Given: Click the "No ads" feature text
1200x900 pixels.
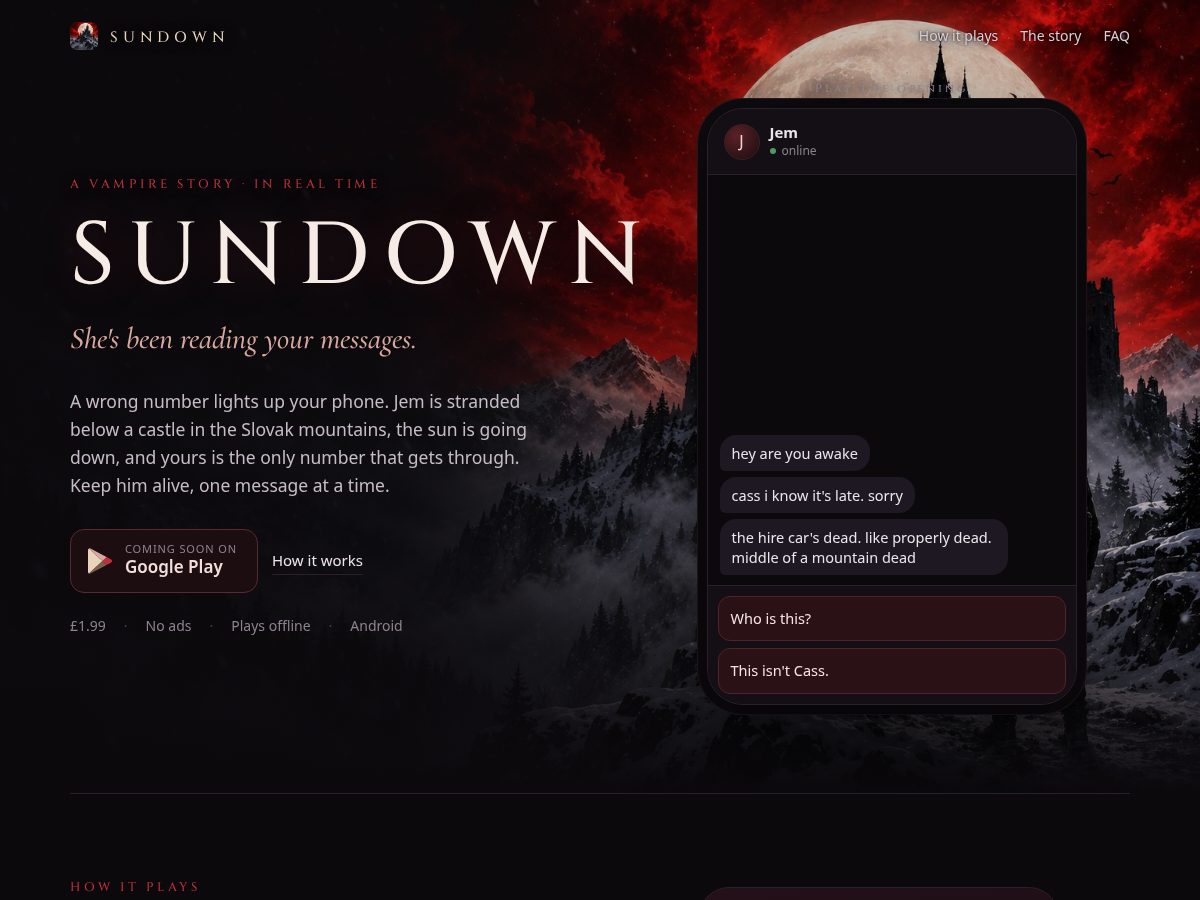Looking at the screenshot, I should pyautogui.click(x=168, y=626).
